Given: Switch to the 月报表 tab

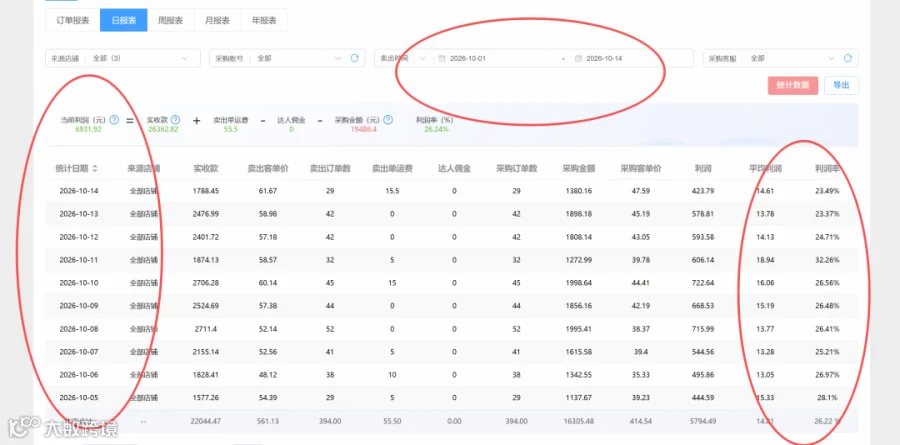Looking at the screenshot, I should tap(218, 20).
